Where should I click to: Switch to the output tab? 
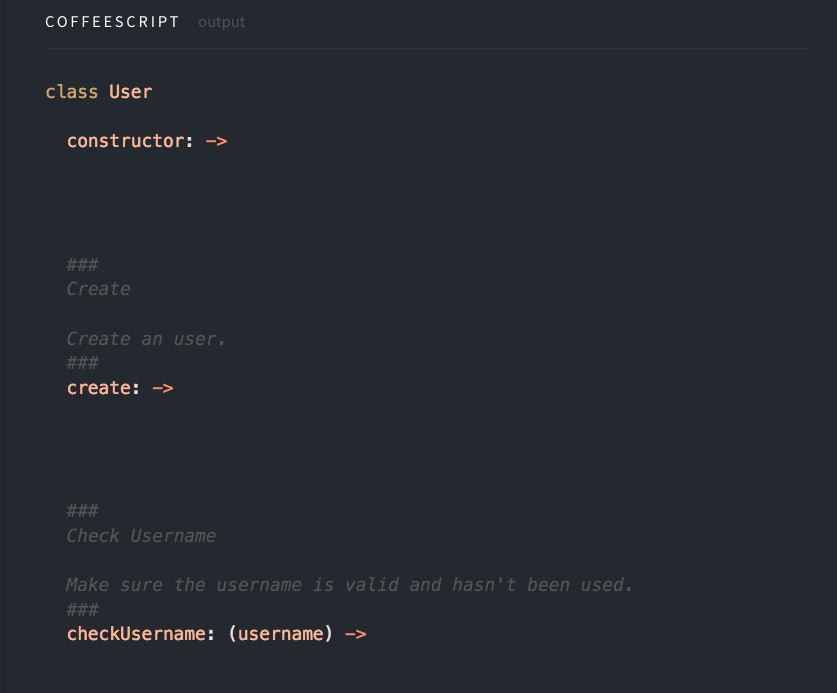pos(222,22)
